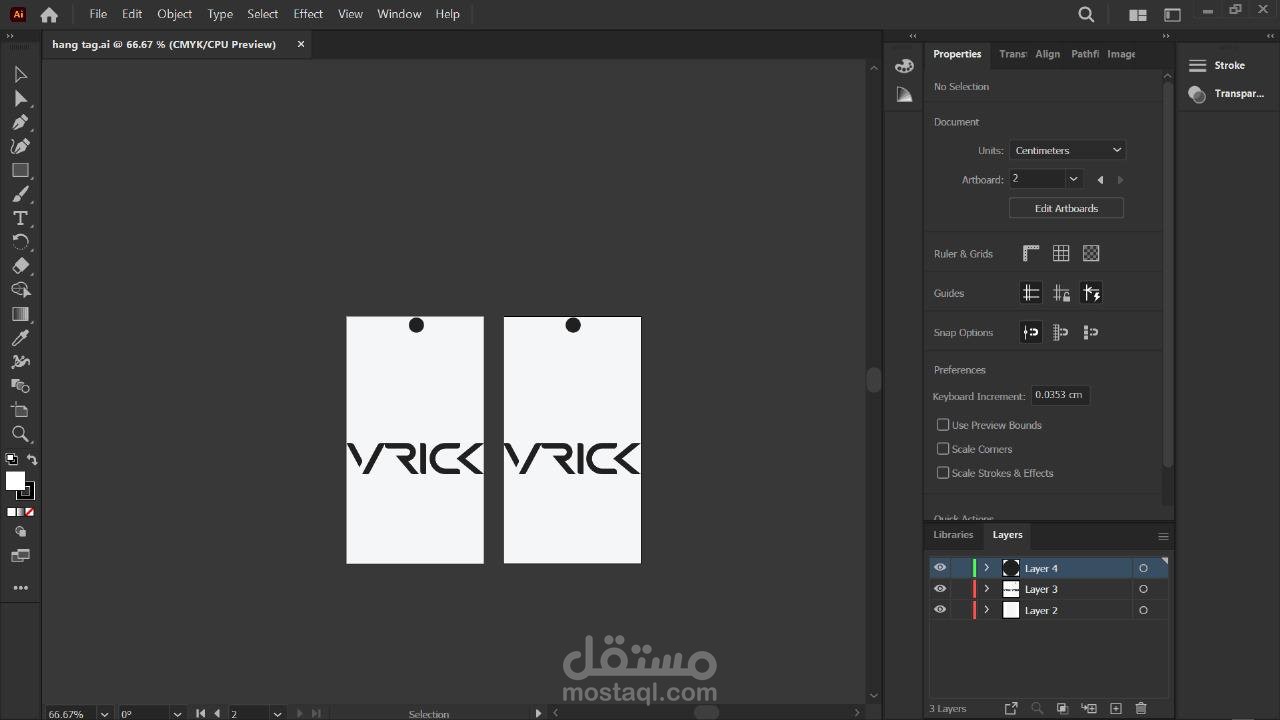This screenshot has height=720, width=1280.
Task: Enable Scale Strokes & Effects
Action: tap(943, 473)
